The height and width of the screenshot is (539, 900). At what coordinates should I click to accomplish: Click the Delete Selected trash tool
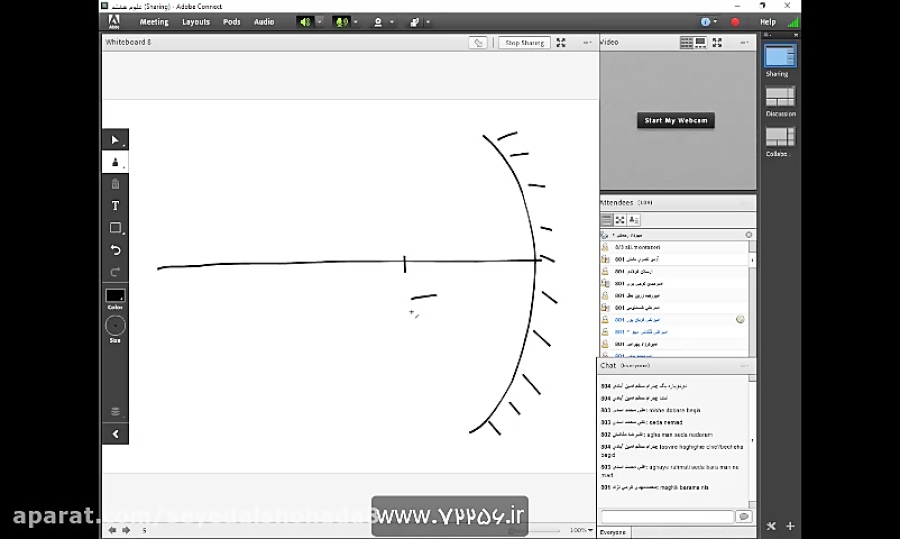115,184
